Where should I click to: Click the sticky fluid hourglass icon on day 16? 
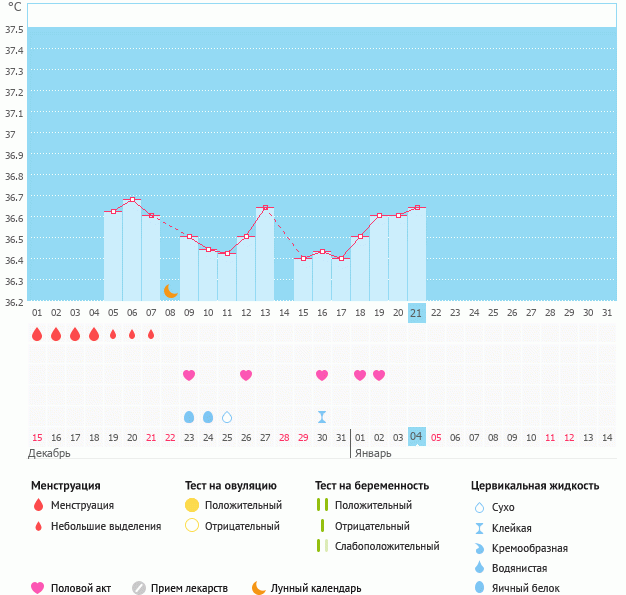coord(322,417)
